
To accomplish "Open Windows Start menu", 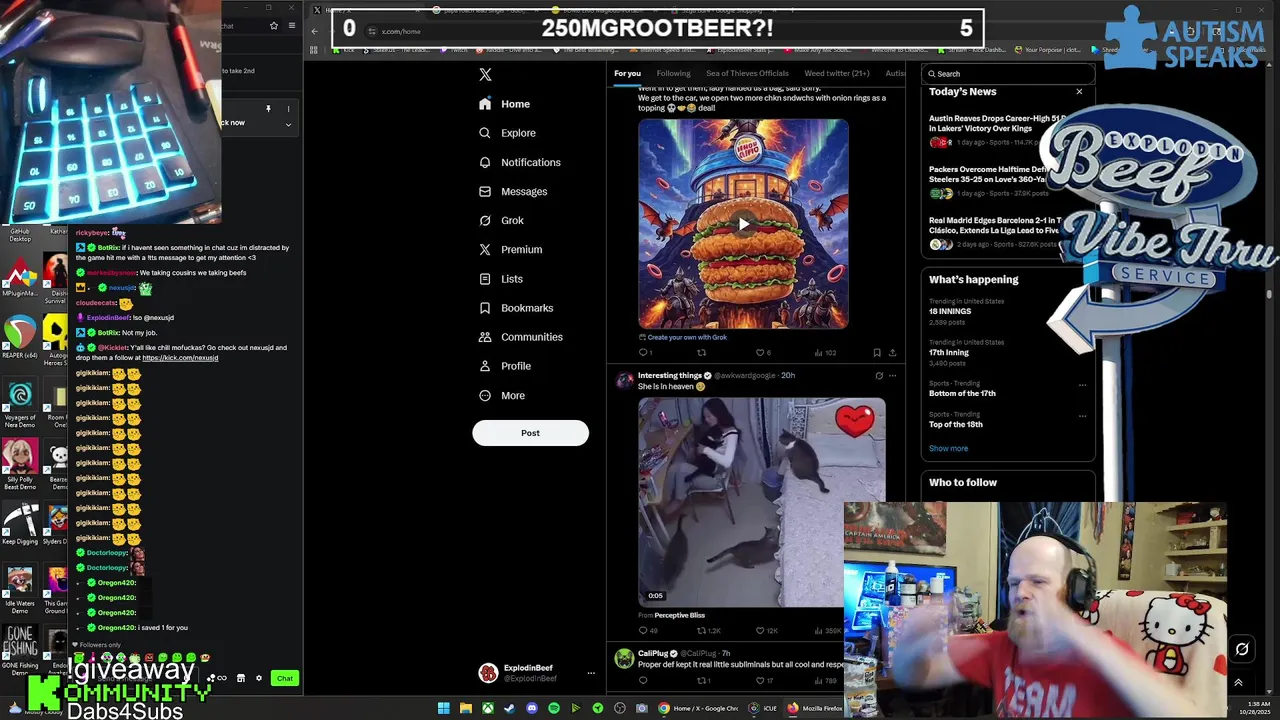I will (443, 708).
